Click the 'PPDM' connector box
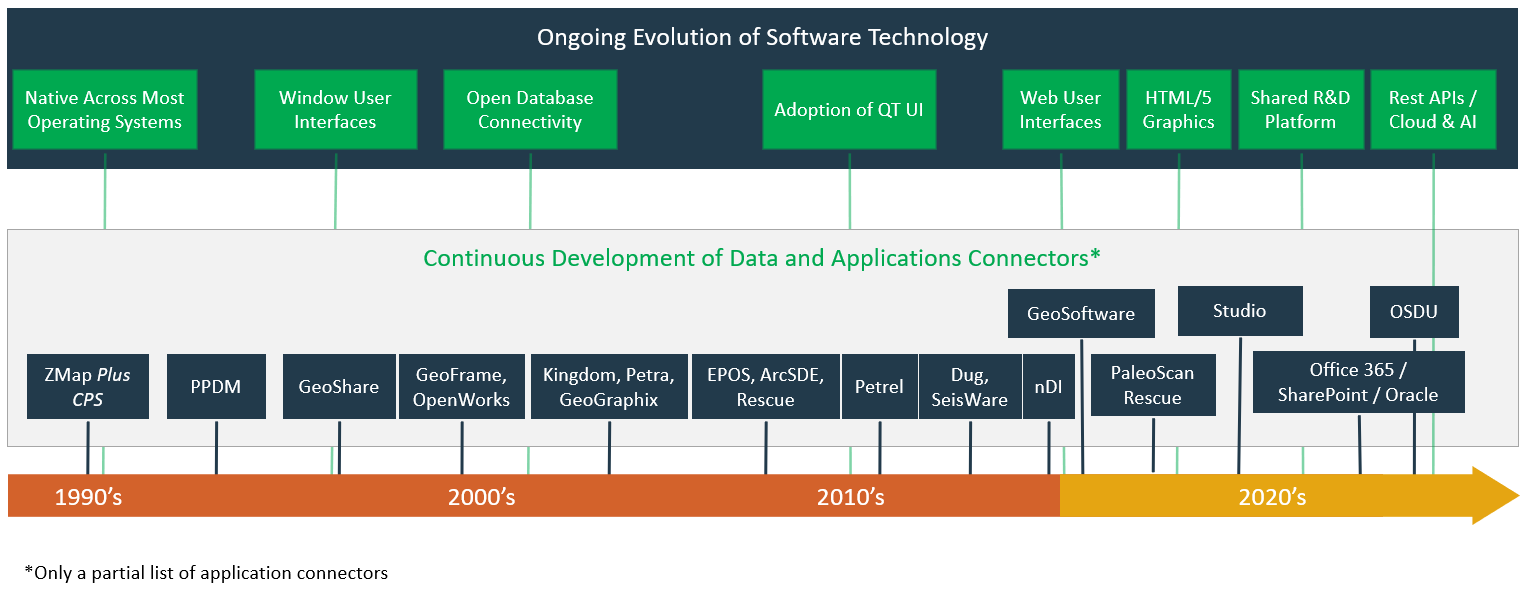1530x591 pixels. coord(216,386)
